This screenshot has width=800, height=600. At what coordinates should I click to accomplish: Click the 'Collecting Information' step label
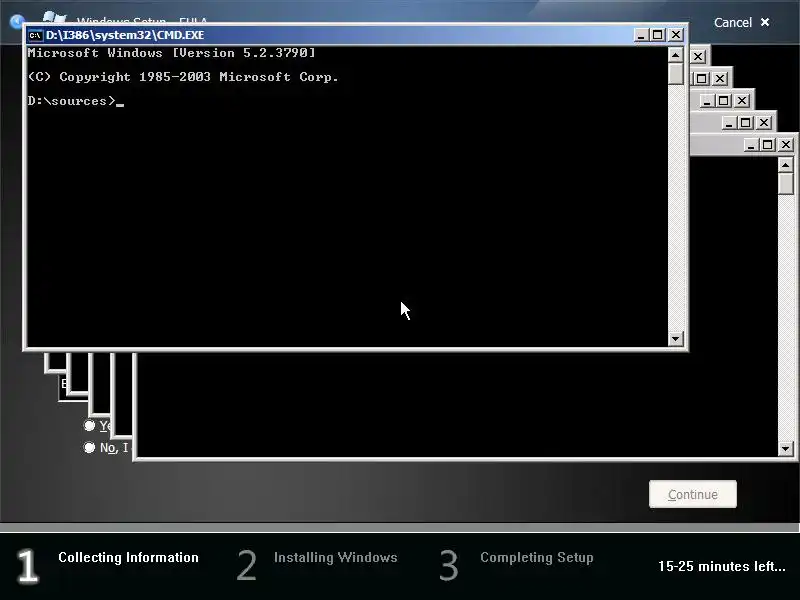pos(128,557)
